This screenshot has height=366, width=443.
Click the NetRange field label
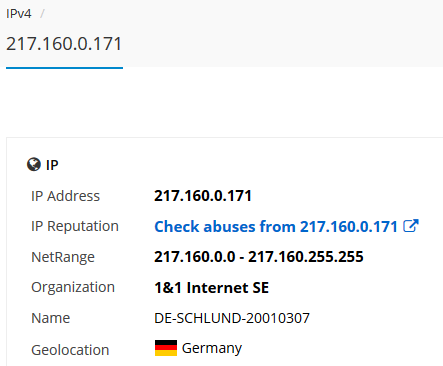63,257
